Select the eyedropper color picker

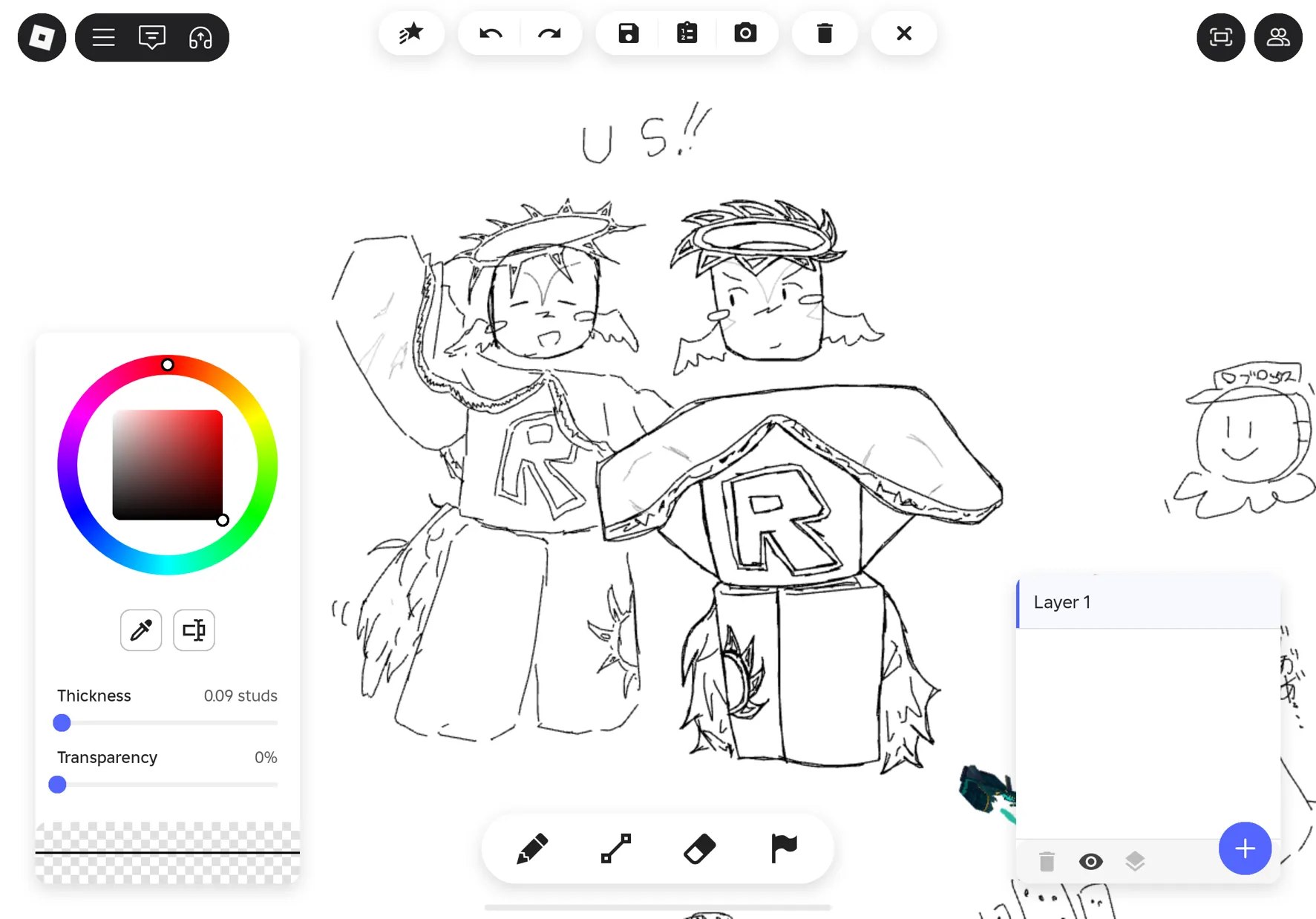coord(141,630)
